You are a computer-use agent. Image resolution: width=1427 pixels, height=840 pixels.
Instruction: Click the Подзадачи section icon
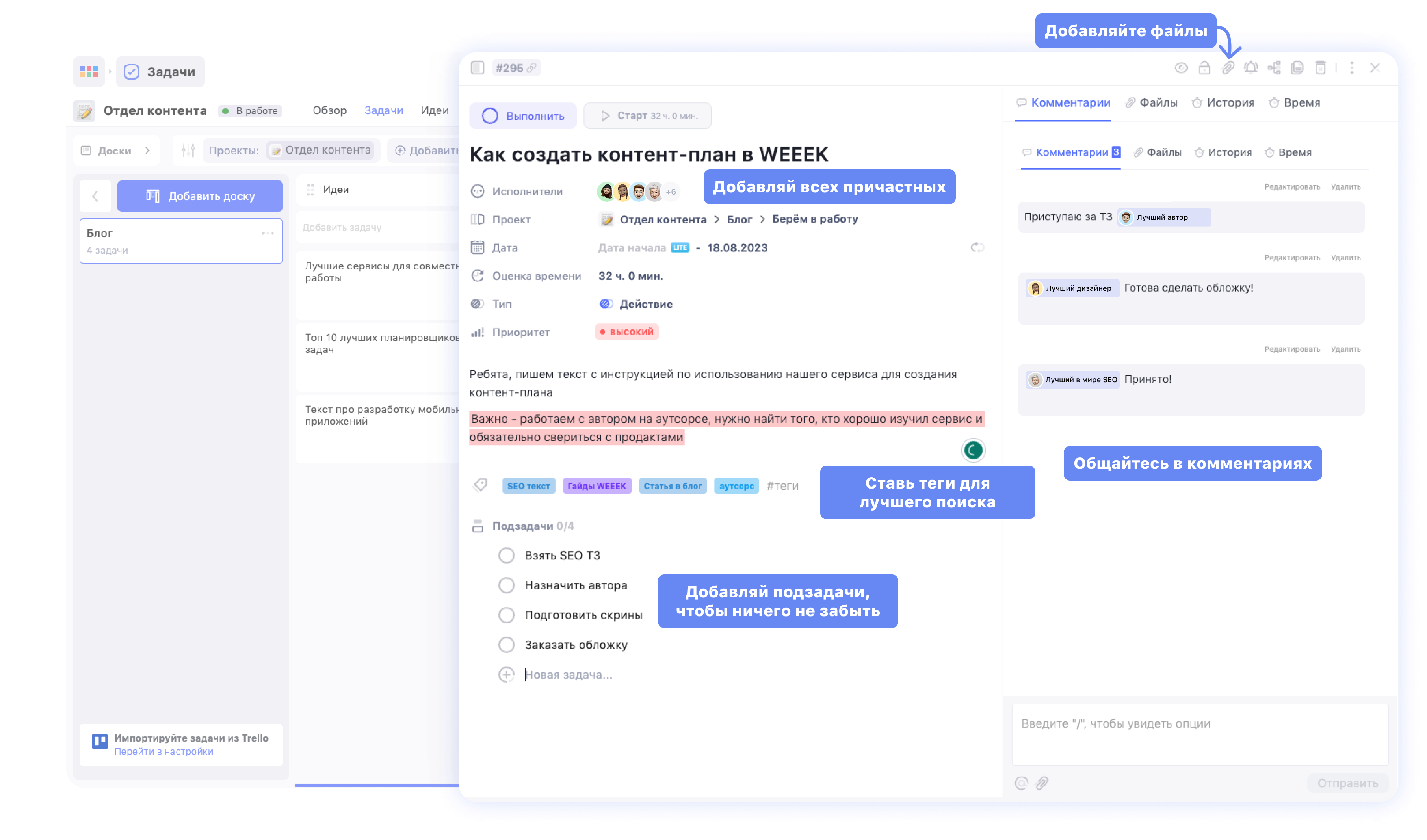coord(478,526)
